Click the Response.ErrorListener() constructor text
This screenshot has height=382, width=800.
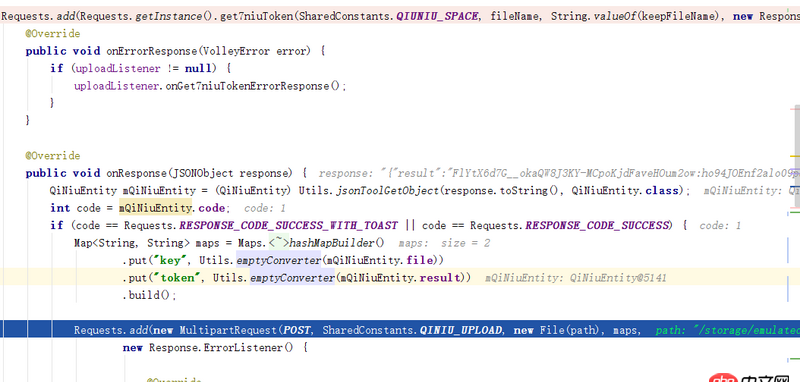point(221,348)
